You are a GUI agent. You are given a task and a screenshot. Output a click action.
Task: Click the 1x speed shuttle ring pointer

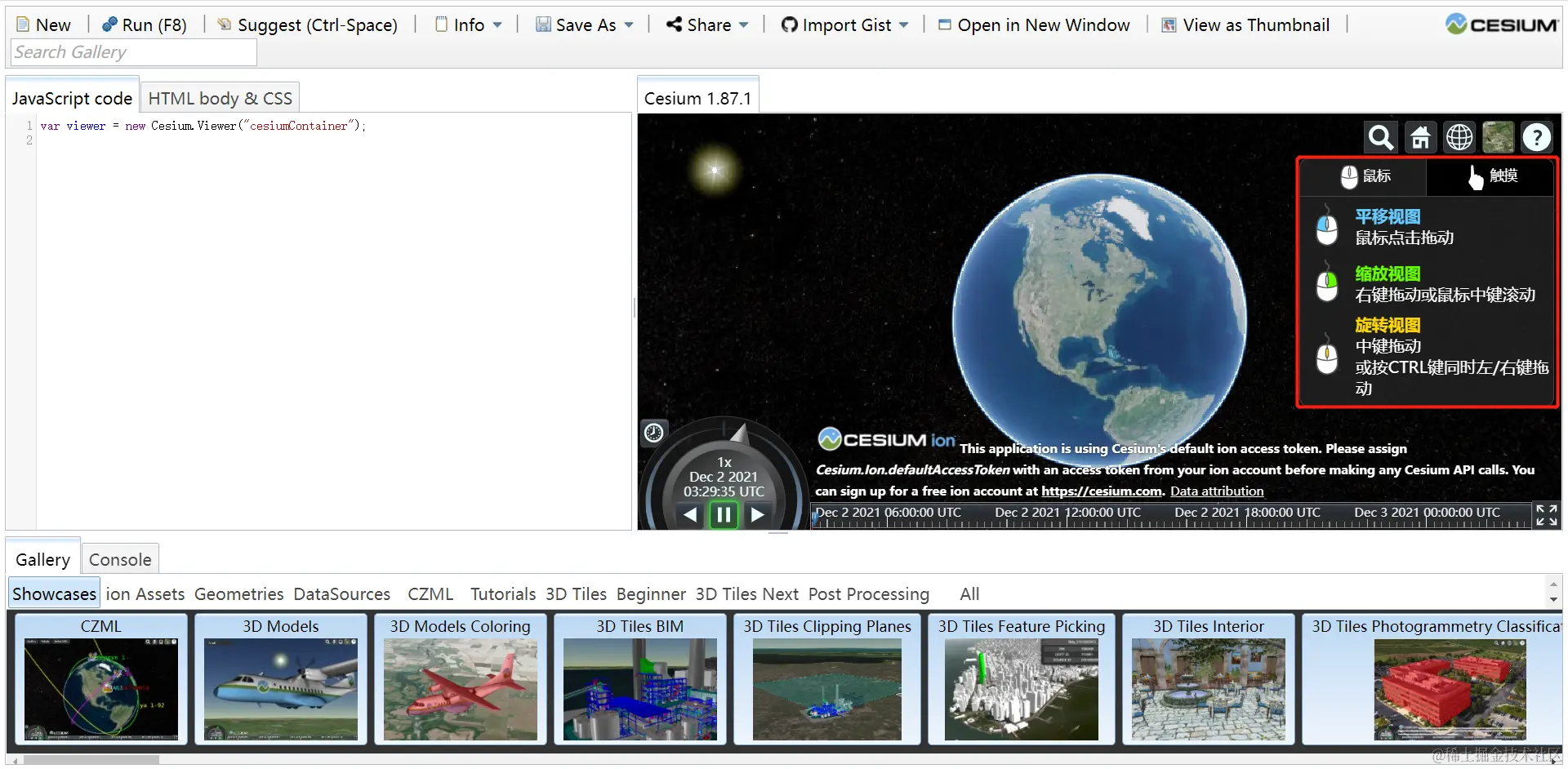pyautogui.click(x=738, y=433)
